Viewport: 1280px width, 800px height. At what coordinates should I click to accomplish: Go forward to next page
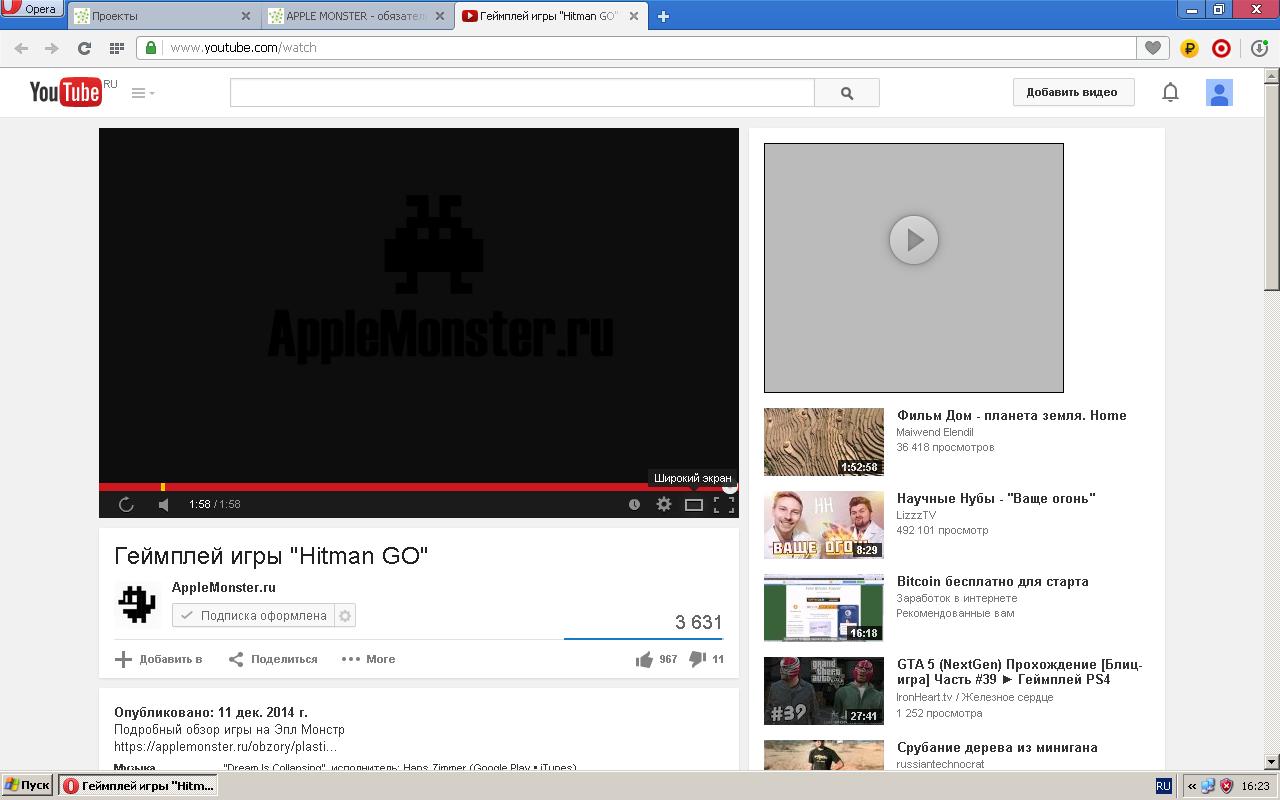[x=52, y=48]
